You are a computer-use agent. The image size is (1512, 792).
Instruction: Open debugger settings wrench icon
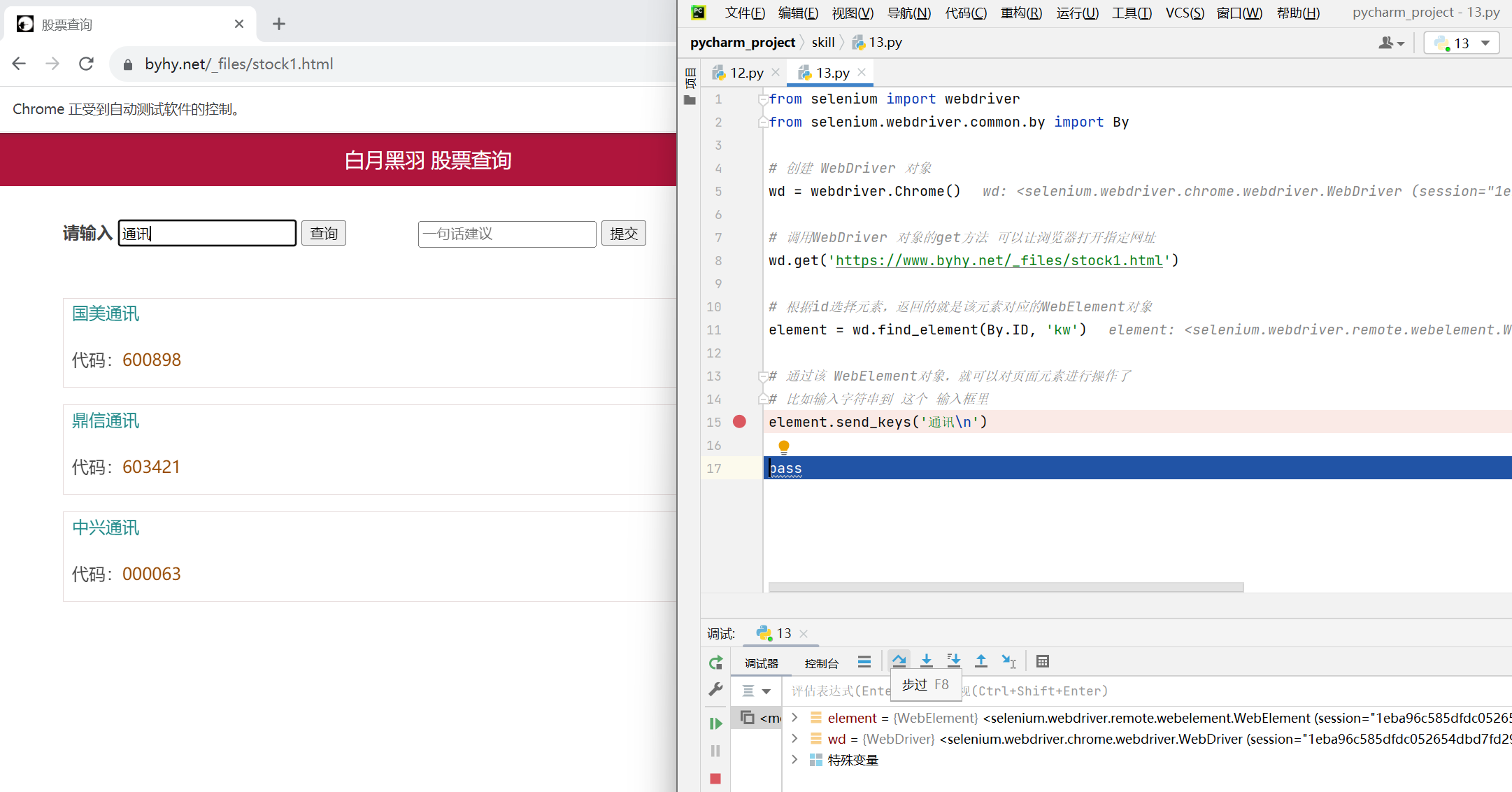pyautogui.click(x=715, y=690)
